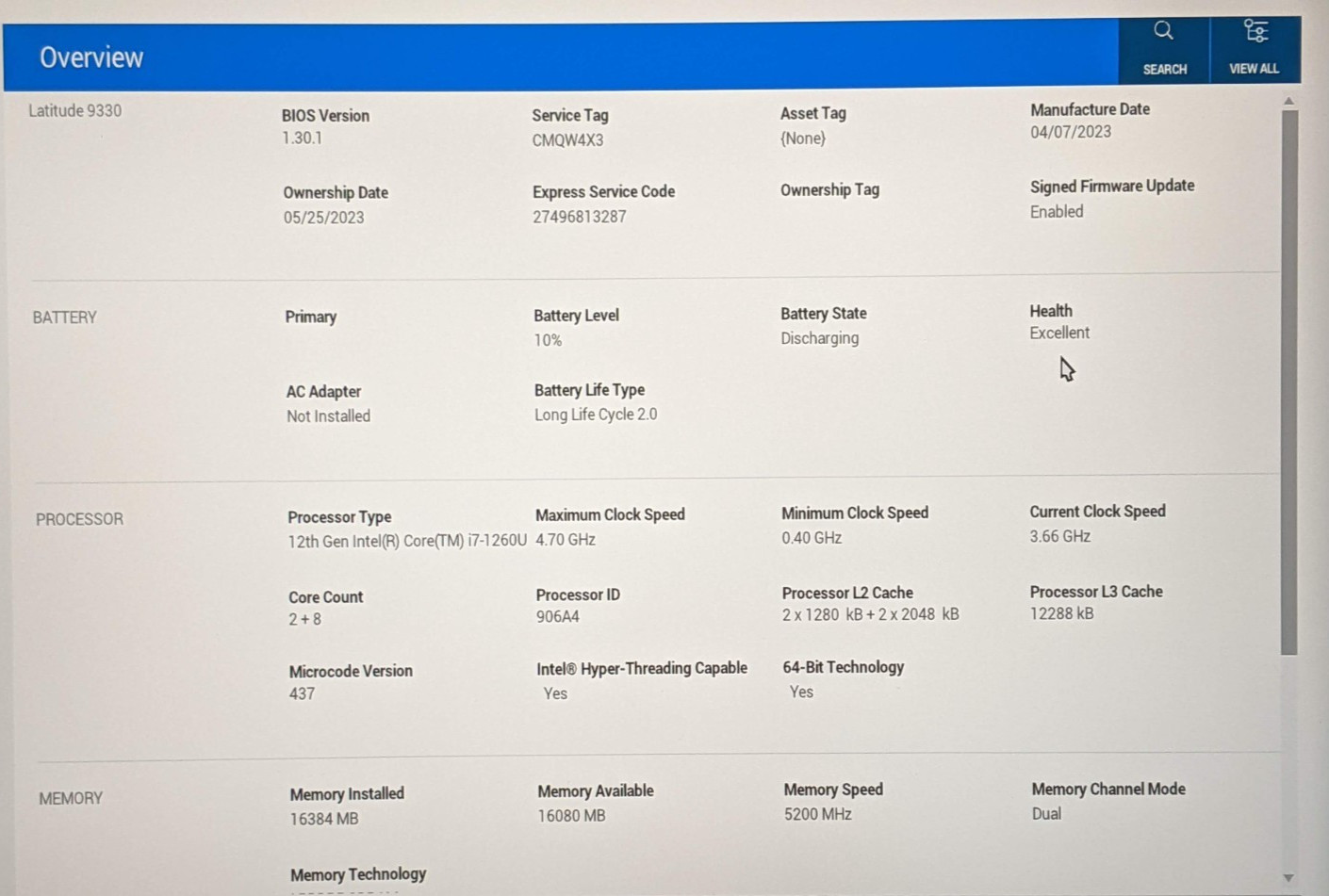Click the Health Excellent value

(x=1059, y=333)
